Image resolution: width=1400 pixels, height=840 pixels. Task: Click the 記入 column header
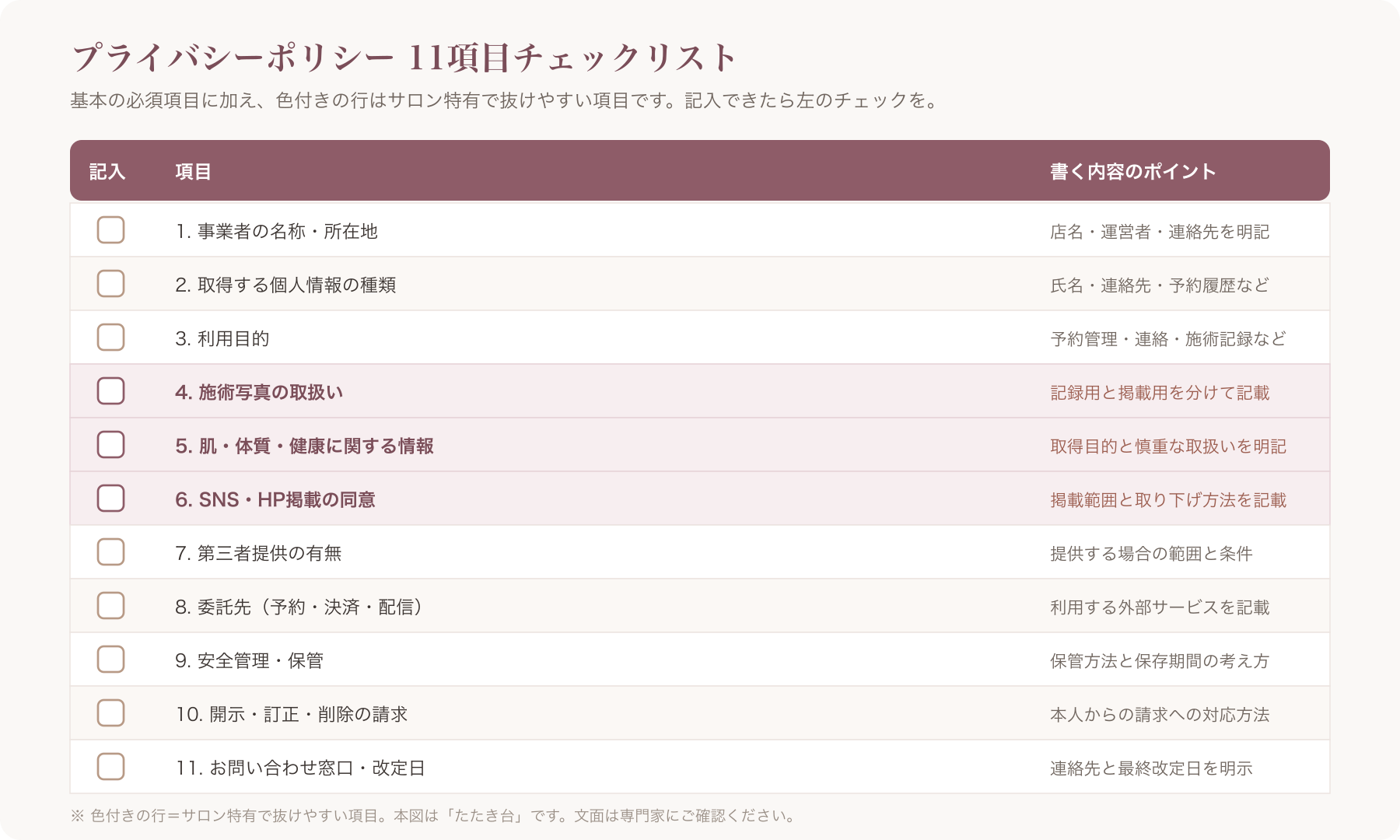coord(107,172)
